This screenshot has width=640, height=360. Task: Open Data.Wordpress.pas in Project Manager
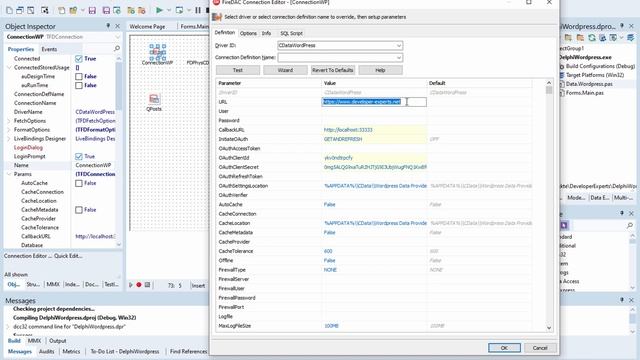click(589, 84)
